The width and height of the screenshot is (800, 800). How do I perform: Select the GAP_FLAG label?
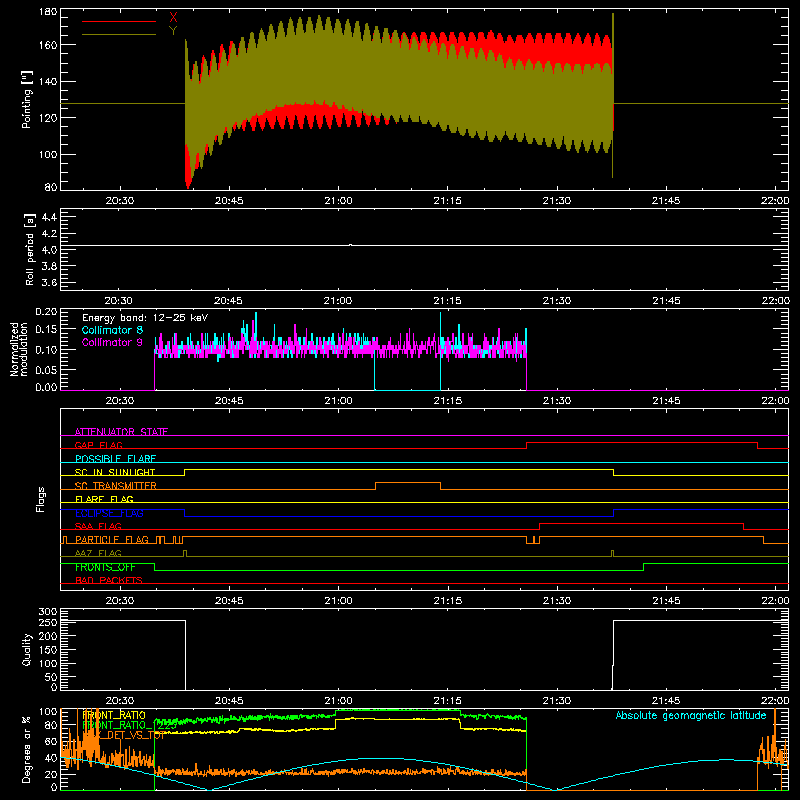pyautogui.click(x=98, y=445)
